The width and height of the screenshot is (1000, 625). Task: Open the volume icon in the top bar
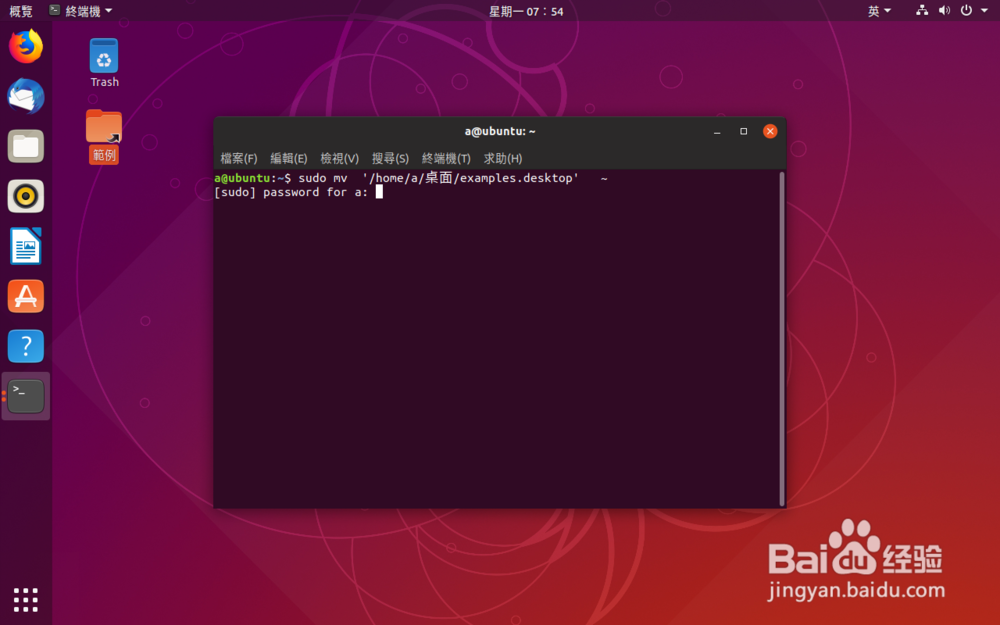pyautogui.click(x=945, y=10)
